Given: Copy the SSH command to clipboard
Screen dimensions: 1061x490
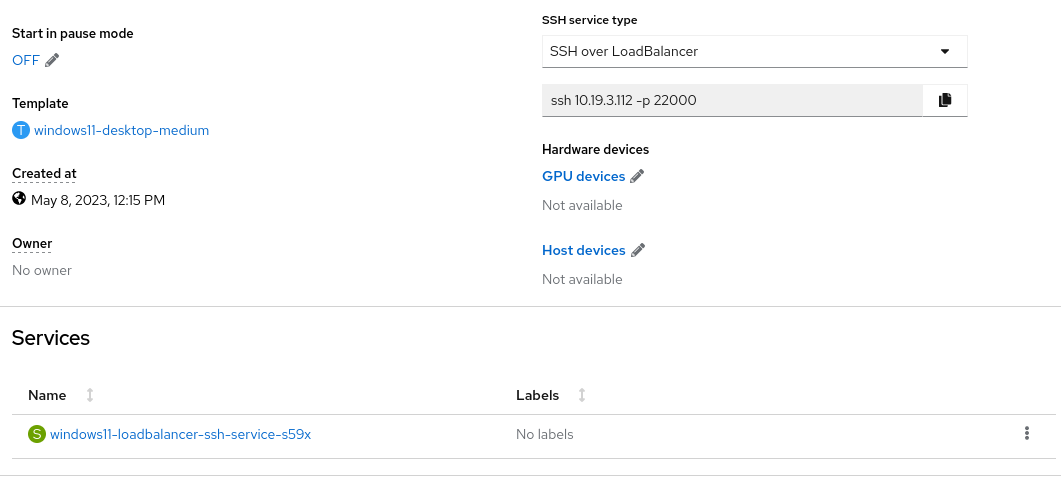Looking at the screenshot, I should (x=945, y=100).
